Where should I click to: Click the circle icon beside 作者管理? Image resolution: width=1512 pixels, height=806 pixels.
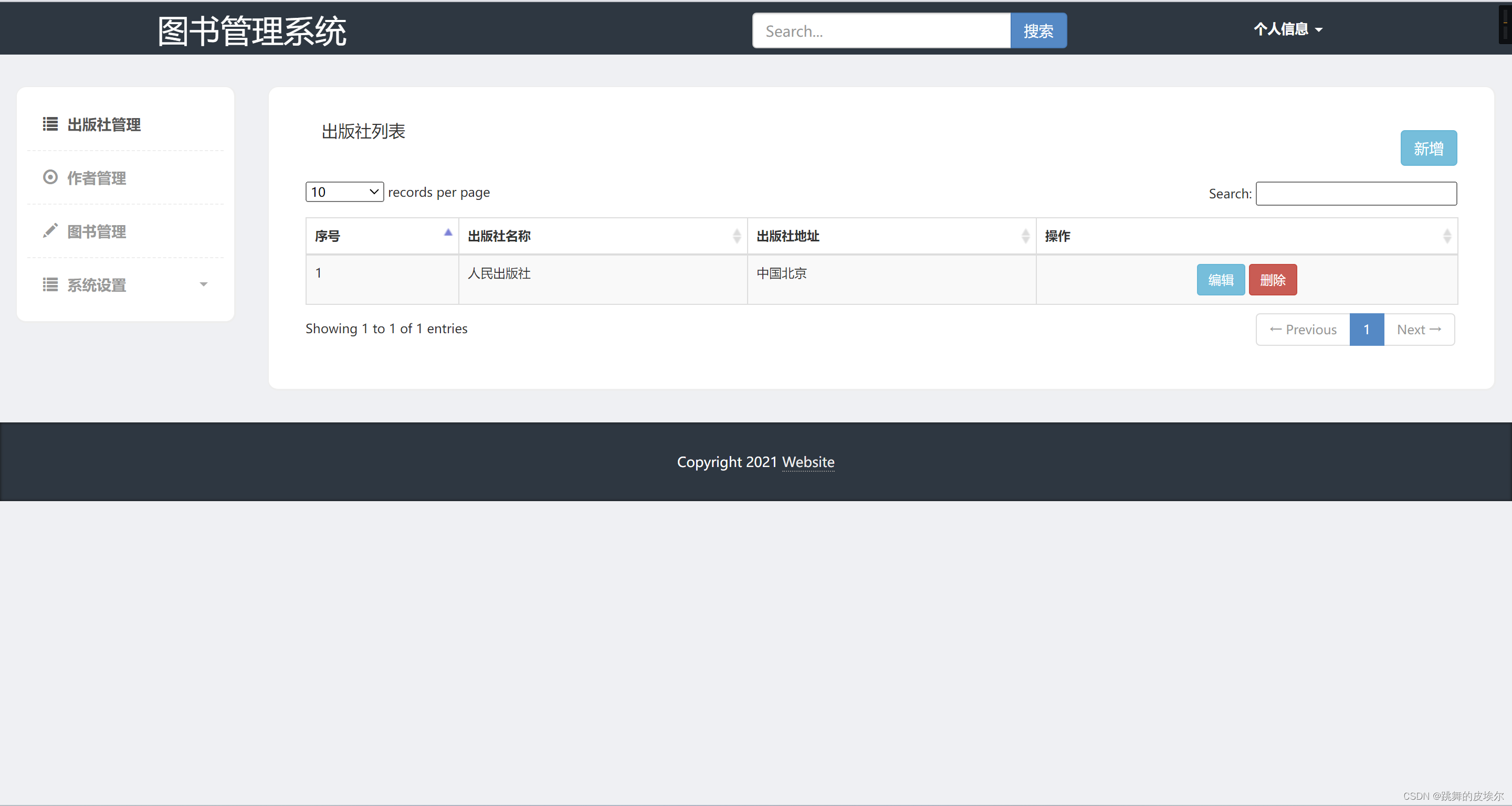50,177
